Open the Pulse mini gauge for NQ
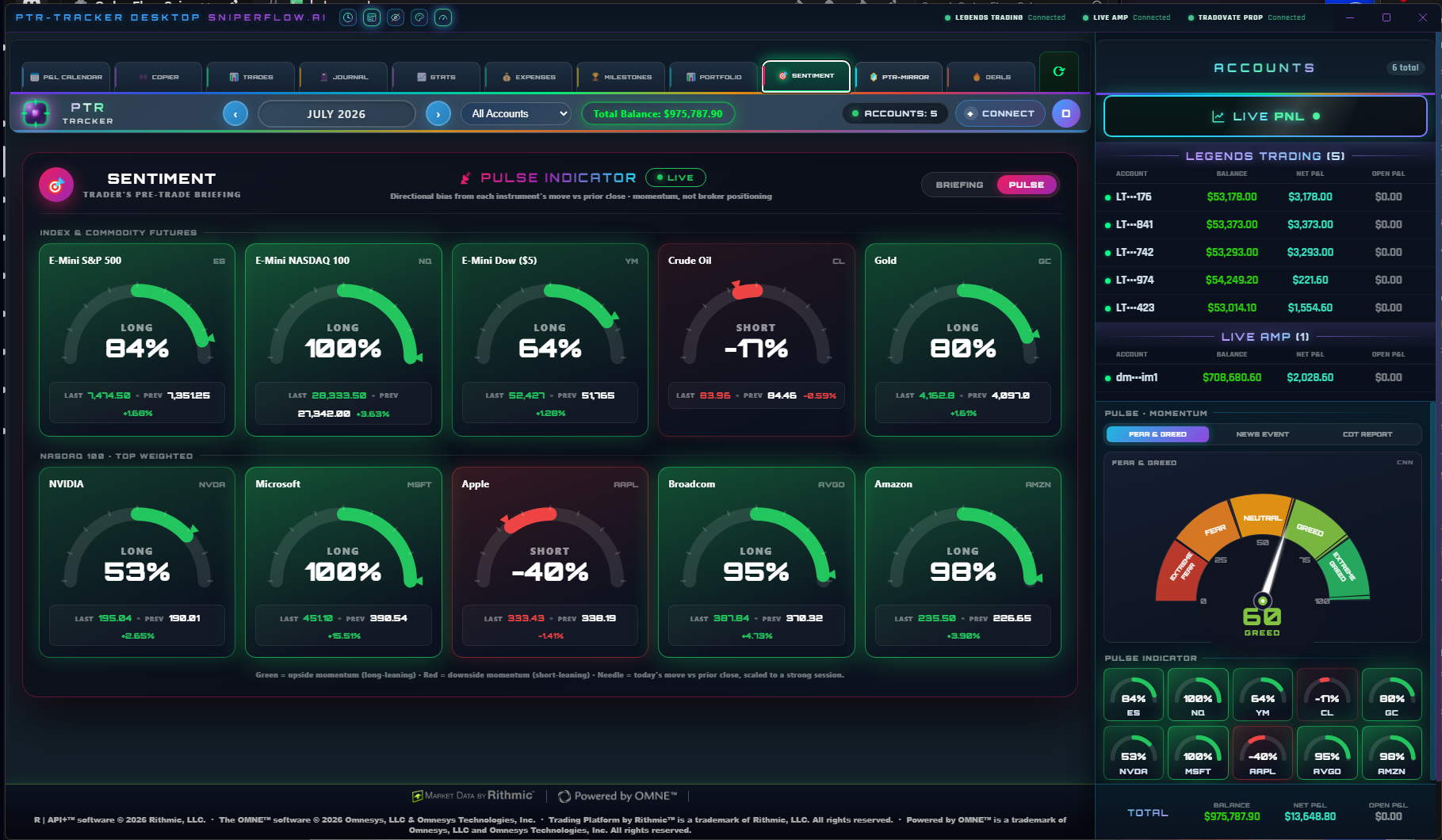 point(1198,695)
